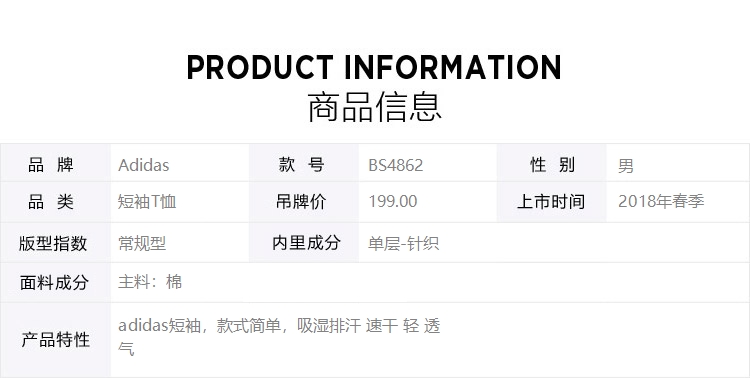Click the 男 gender value
The height and width of the screenshot is (378, 750).
626,166
